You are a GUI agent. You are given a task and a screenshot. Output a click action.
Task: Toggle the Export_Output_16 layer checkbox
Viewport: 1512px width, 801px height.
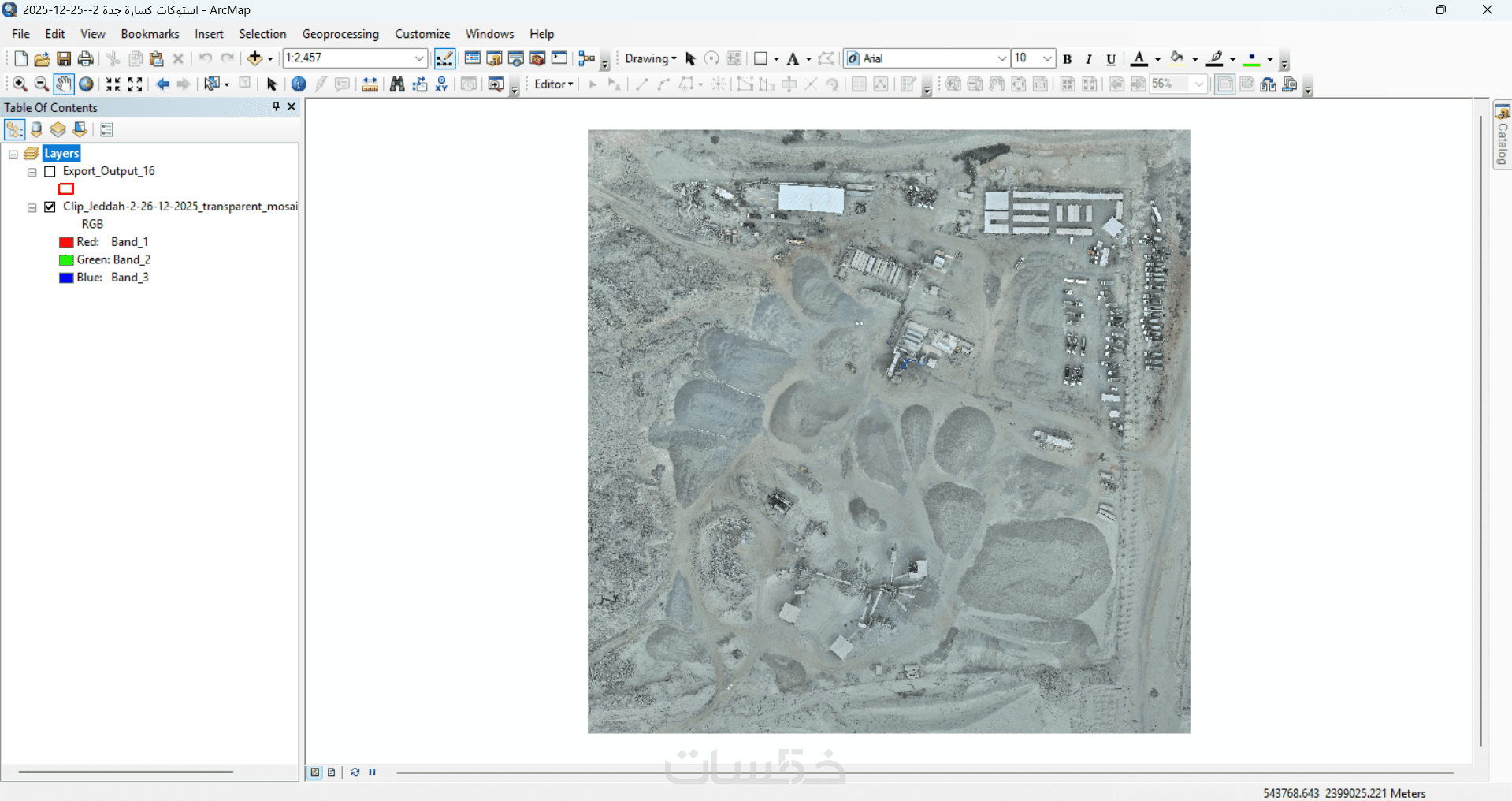50,171
